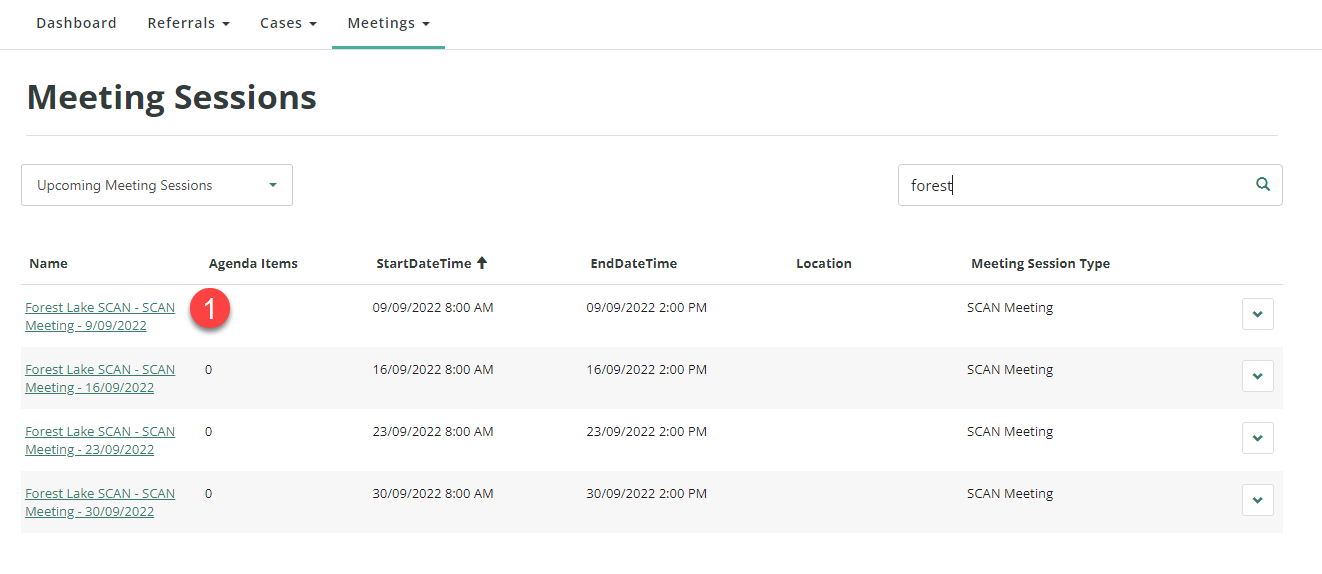Open Forest Lake SCAN Meeting 9/09/2022 link

click(100, 316)
